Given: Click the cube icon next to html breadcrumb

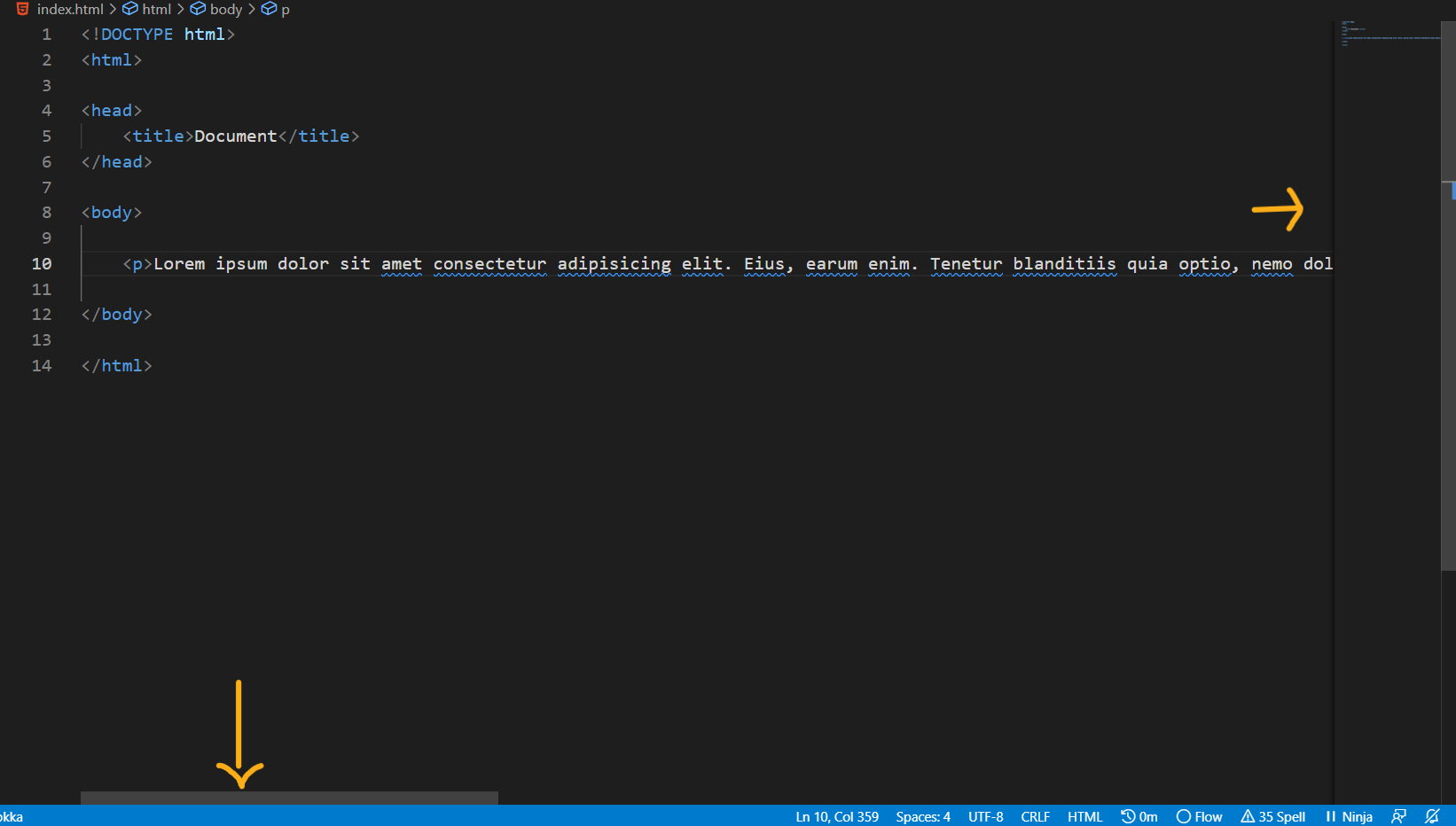Looking at the screenshot, I should coord(130,9).
